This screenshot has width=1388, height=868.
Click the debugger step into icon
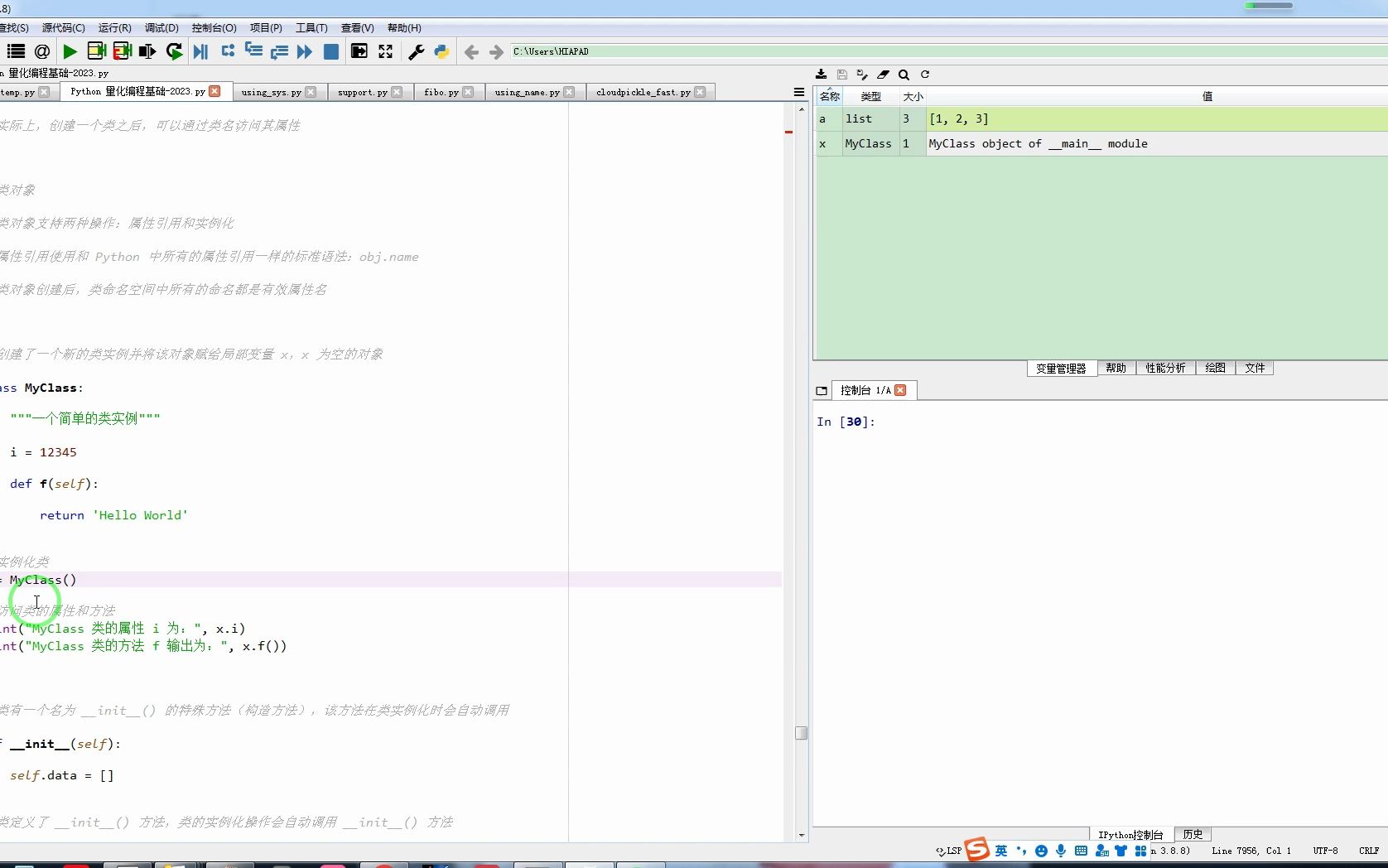(253, 51)
